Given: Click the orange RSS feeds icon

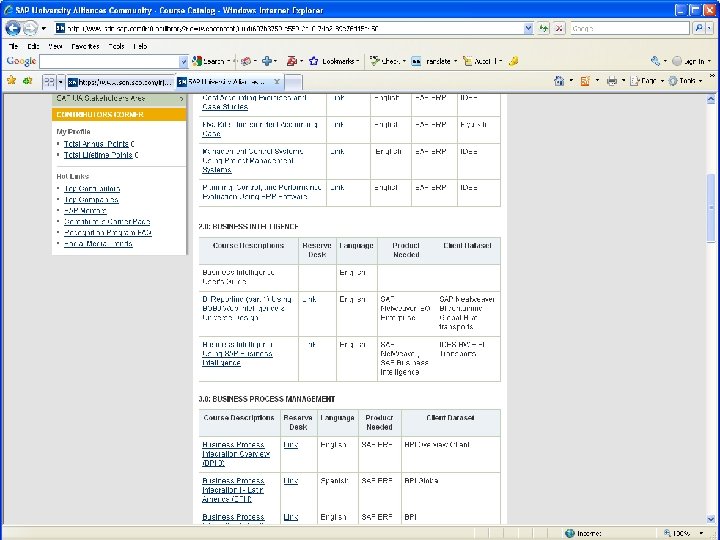Looking at the screenshot, I should coord(585,81).
